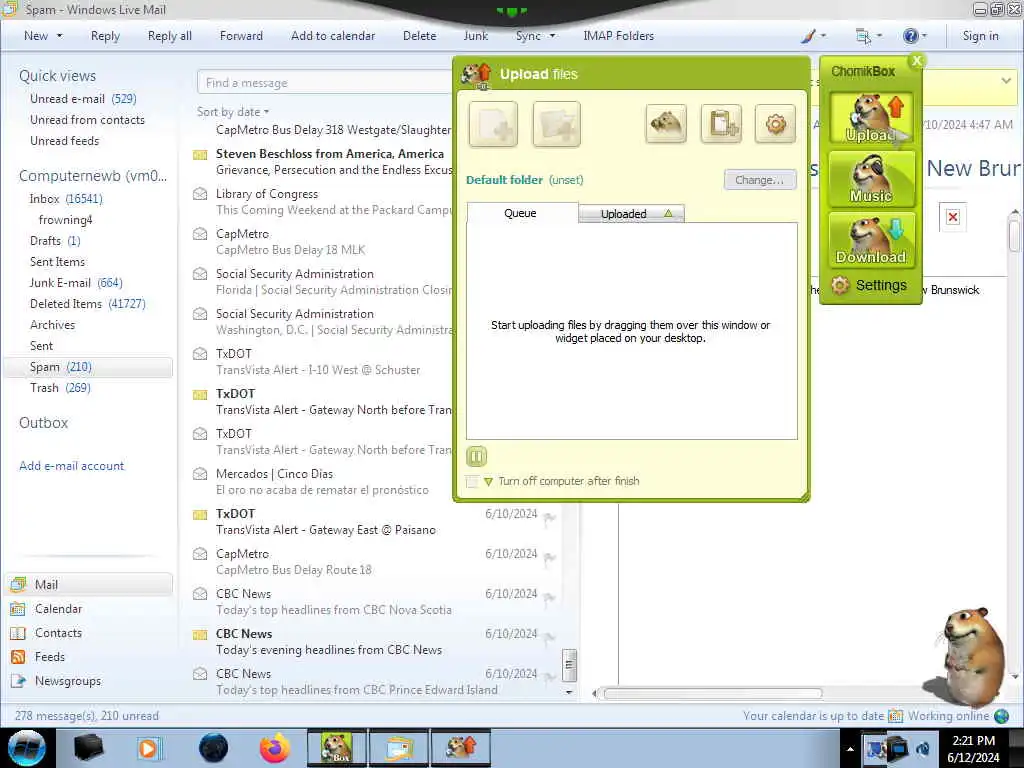Viewport: 1024px width, 768px height.
Task: Open ChomikBox Music panel
Action: 871,179
